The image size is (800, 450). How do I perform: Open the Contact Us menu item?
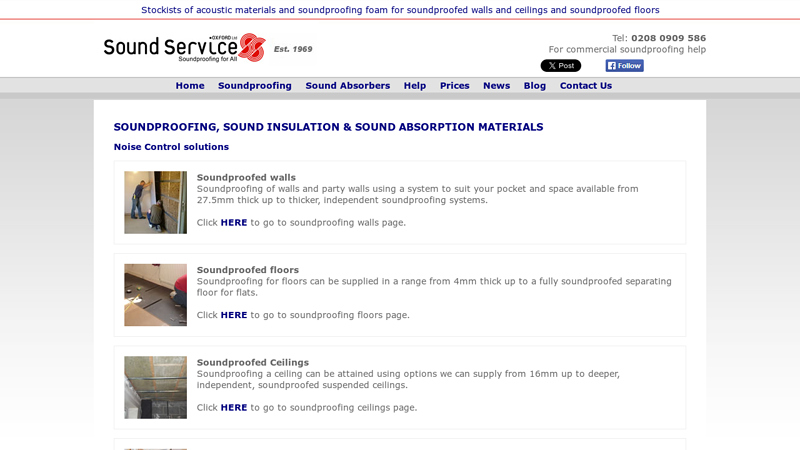pos(586,86)
